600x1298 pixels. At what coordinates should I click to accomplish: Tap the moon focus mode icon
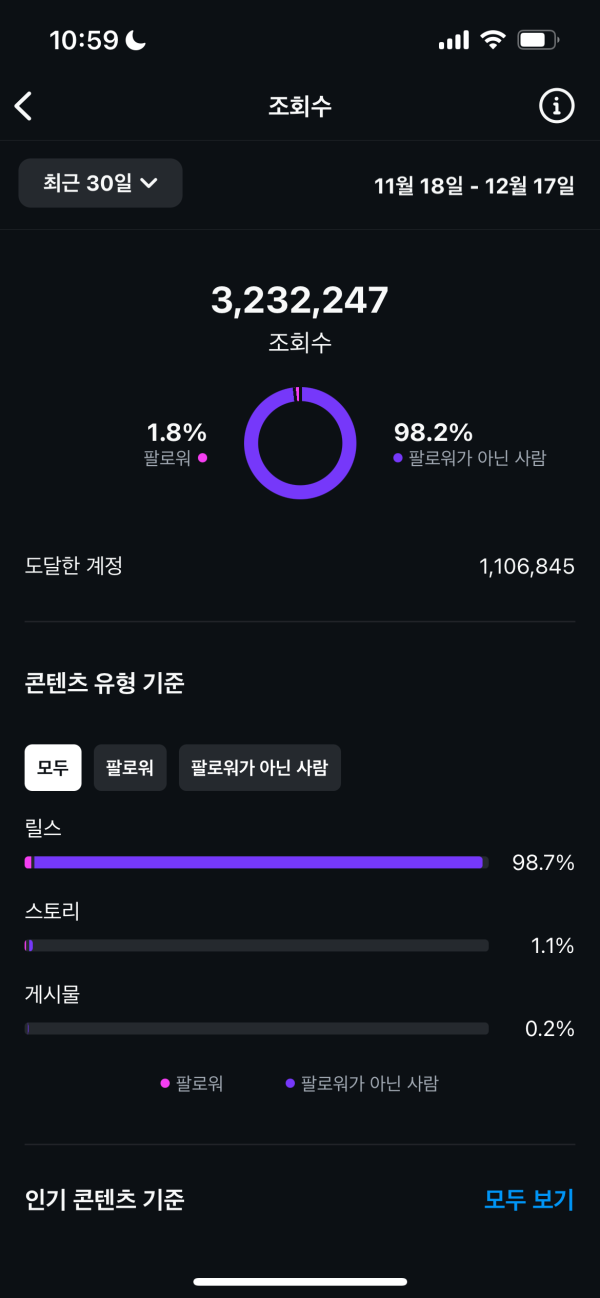(135, 40)
